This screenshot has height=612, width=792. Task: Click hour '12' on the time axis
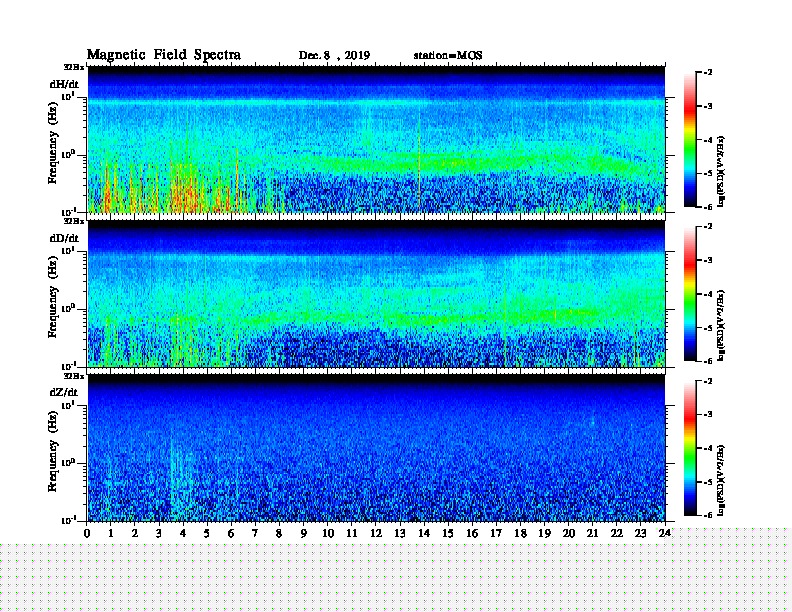[x=376, y=533]
